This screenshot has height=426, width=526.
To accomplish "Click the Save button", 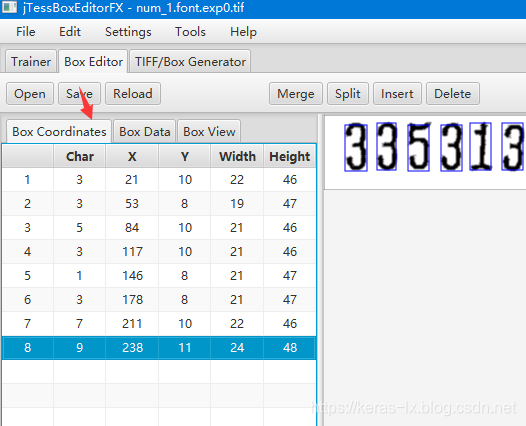I will point(79,94).
